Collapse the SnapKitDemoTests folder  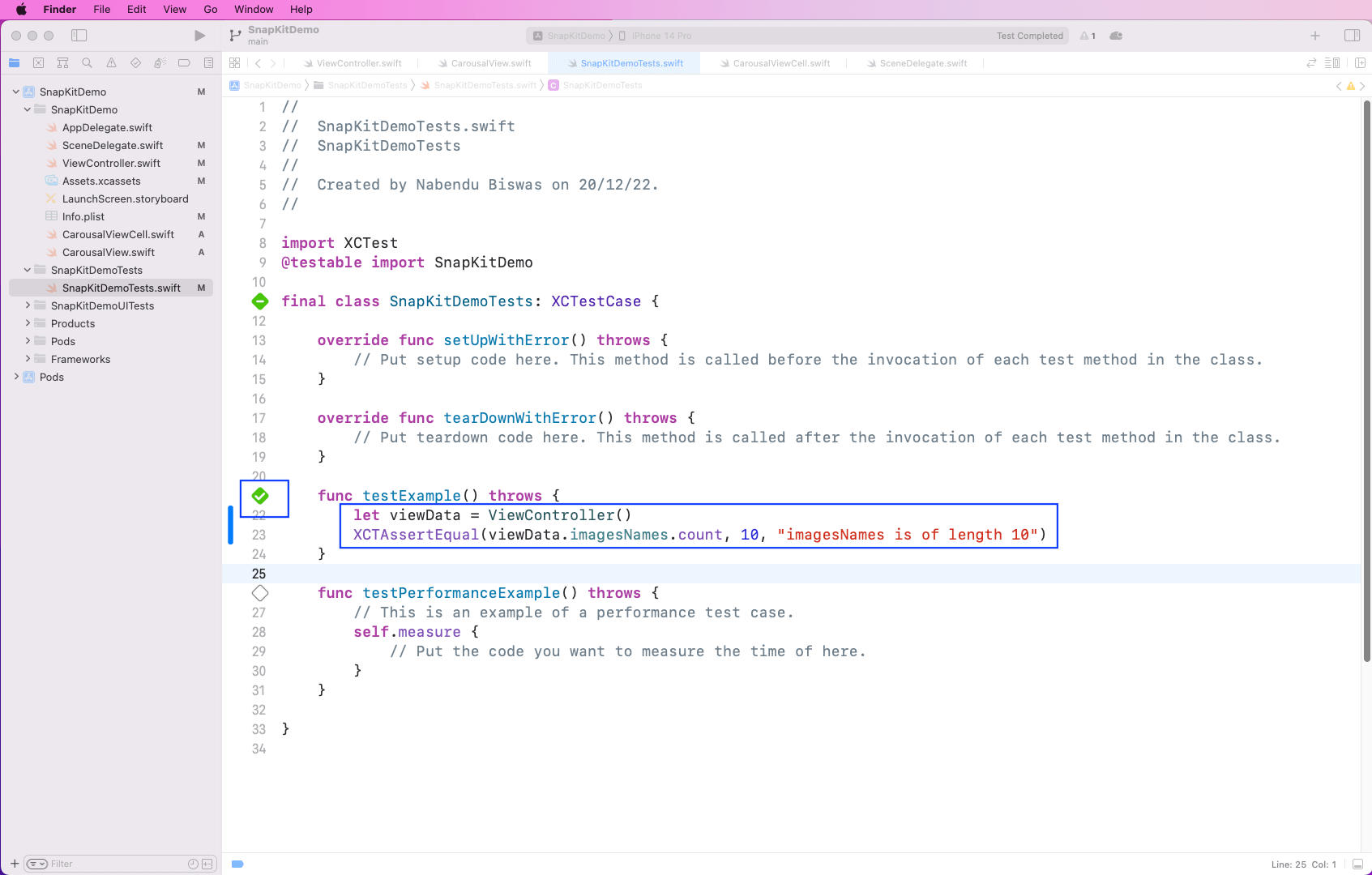(28, 271)
